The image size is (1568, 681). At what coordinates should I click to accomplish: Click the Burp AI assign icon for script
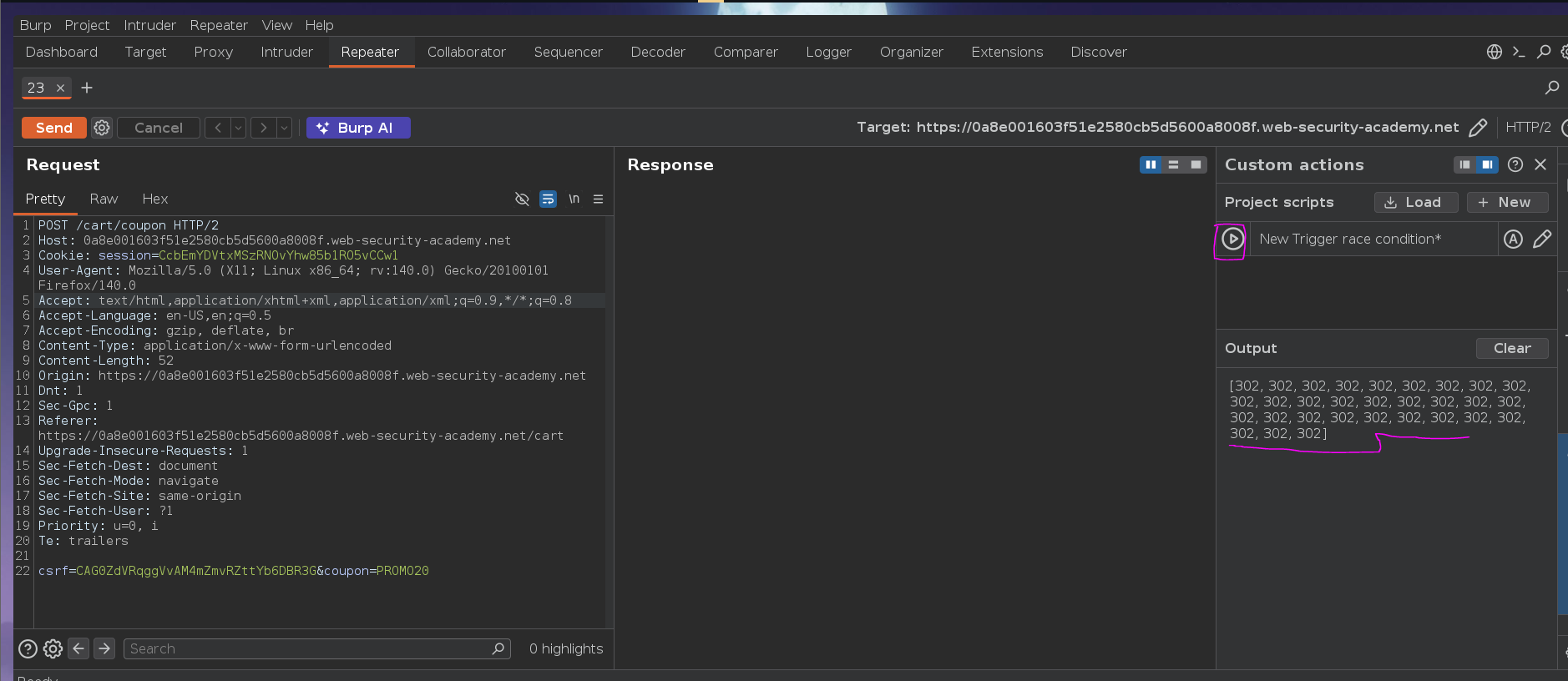tap(1513, 240)
